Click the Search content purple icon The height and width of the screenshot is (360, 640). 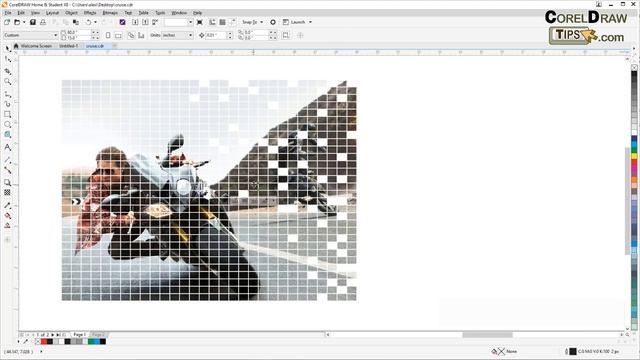pyautogui.click(x=122, y=22)
